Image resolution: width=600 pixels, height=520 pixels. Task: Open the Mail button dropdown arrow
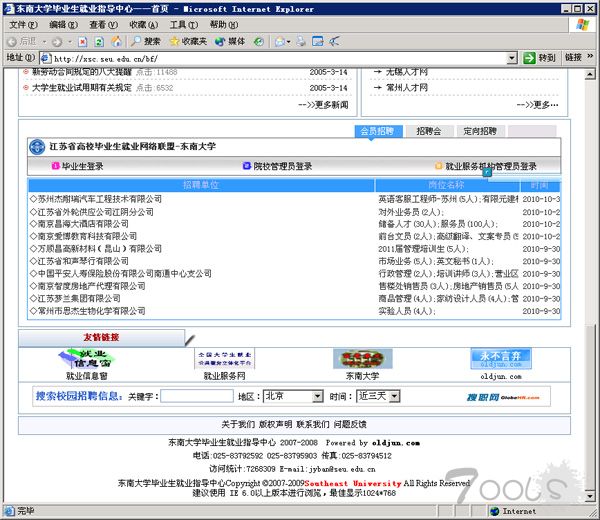tap(289, 42)
